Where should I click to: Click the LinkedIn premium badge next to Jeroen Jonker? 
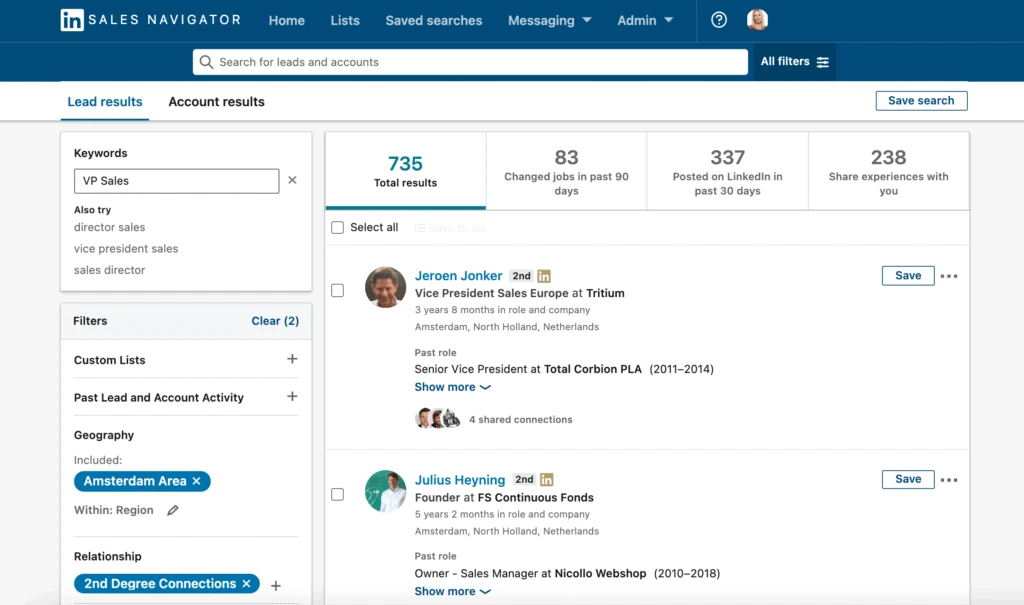coord(544,276)
